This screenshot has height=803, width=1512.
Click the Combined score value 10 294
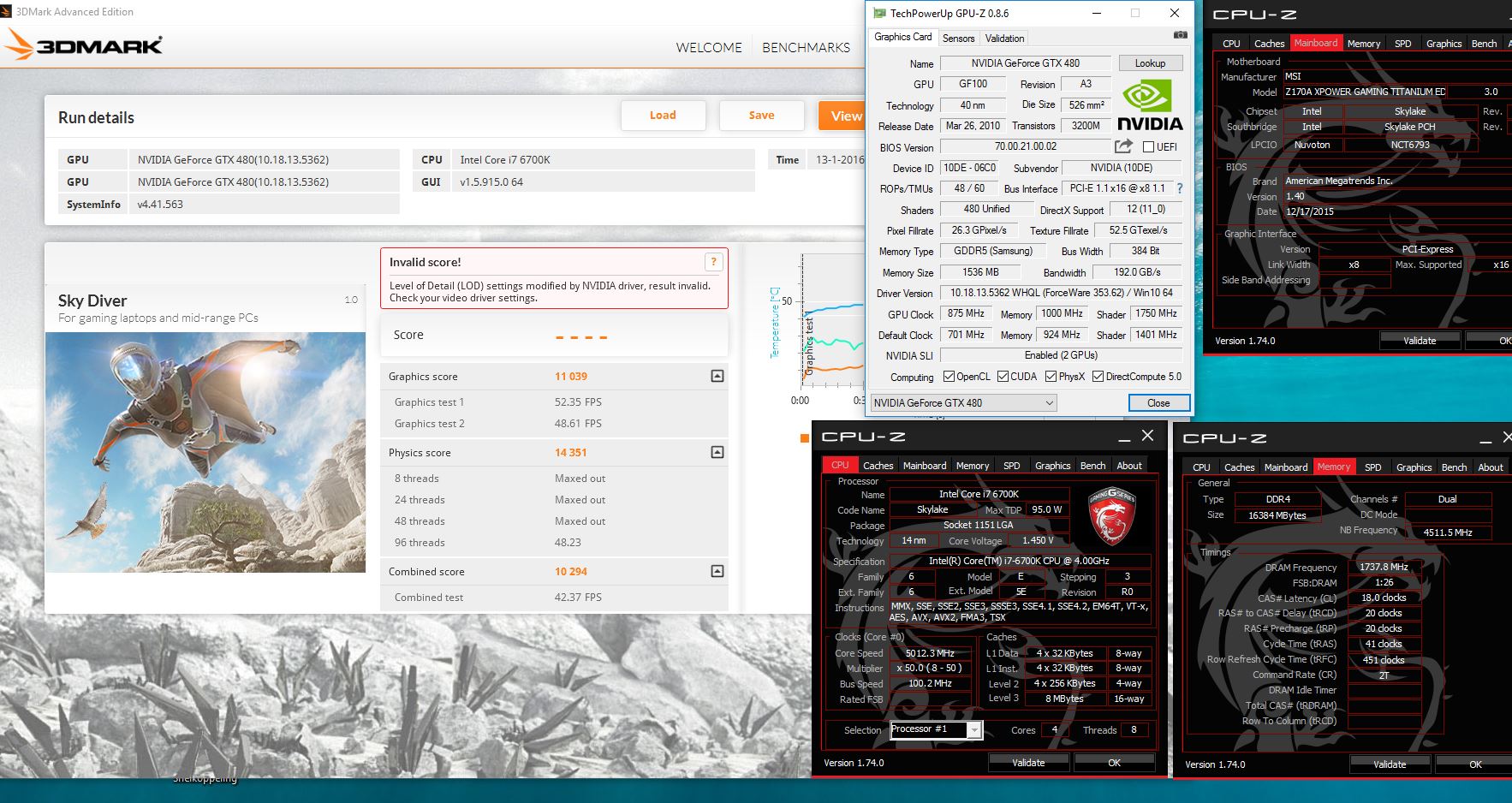(571, 572)
